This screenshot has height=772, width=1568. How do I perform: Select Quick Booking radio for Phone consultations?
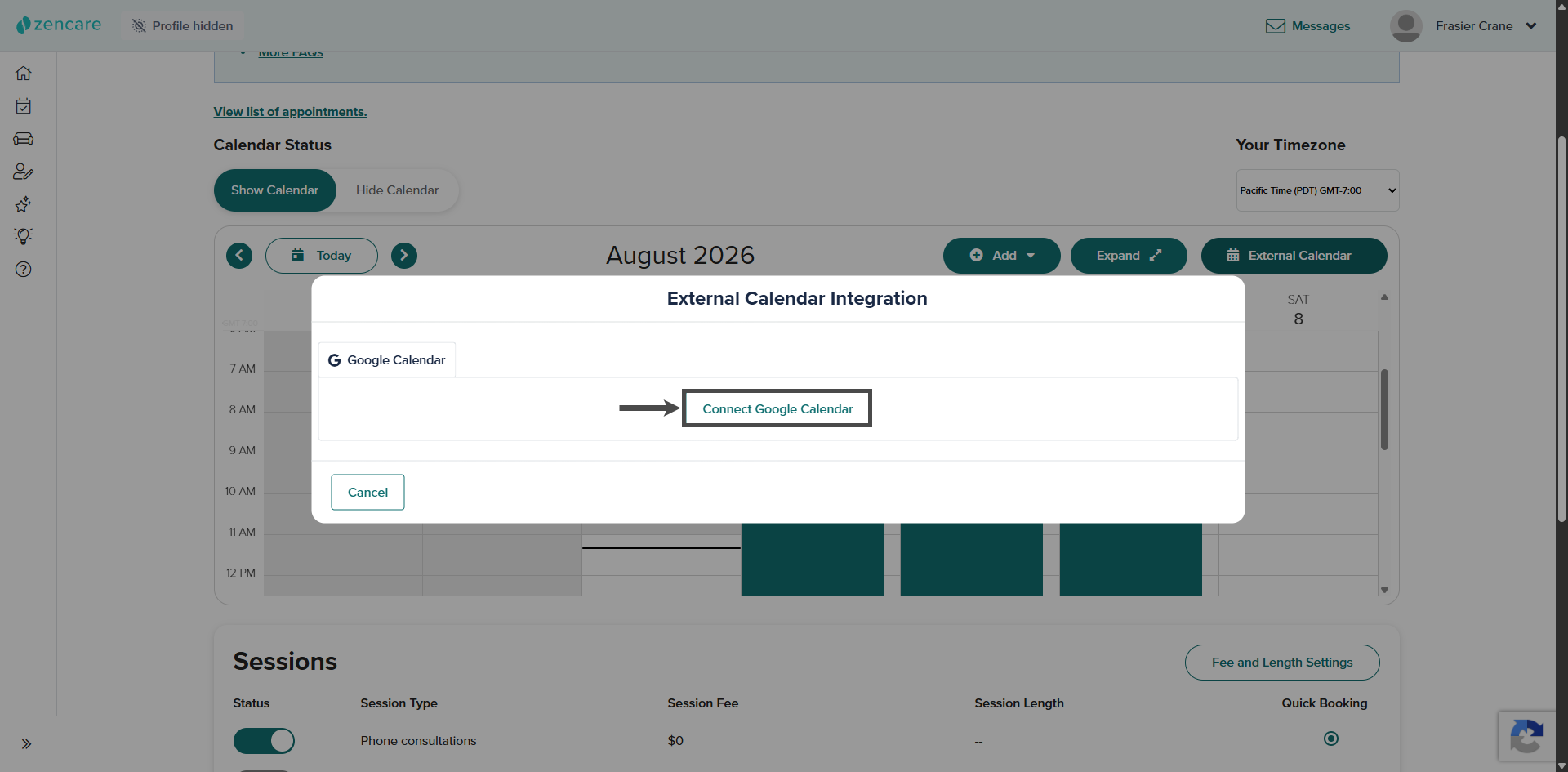pyautogui.click(x=1331, y=739)
